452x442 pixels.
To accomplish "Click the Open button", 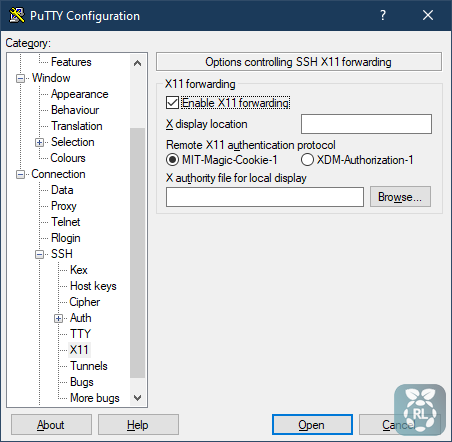I will (x=312, y=425).
